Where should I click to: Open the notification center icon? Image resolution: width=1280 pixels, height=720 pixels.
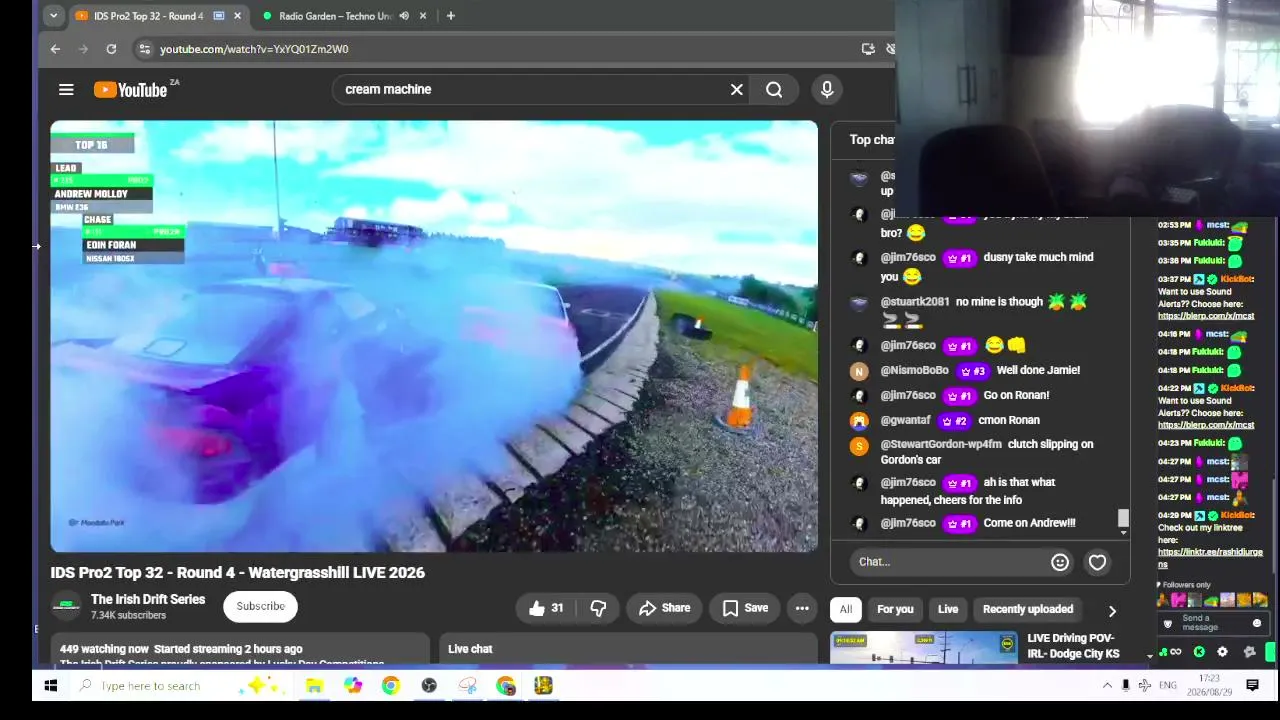pos(1252,686)
